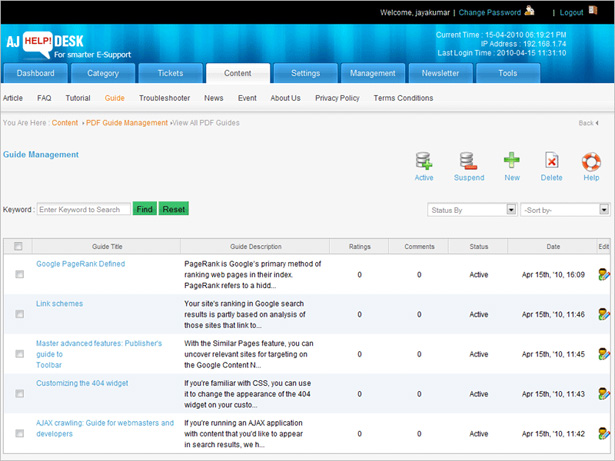Click the Content breadcrumb link
Screen dimensions: 615x461
coord(65,123)
